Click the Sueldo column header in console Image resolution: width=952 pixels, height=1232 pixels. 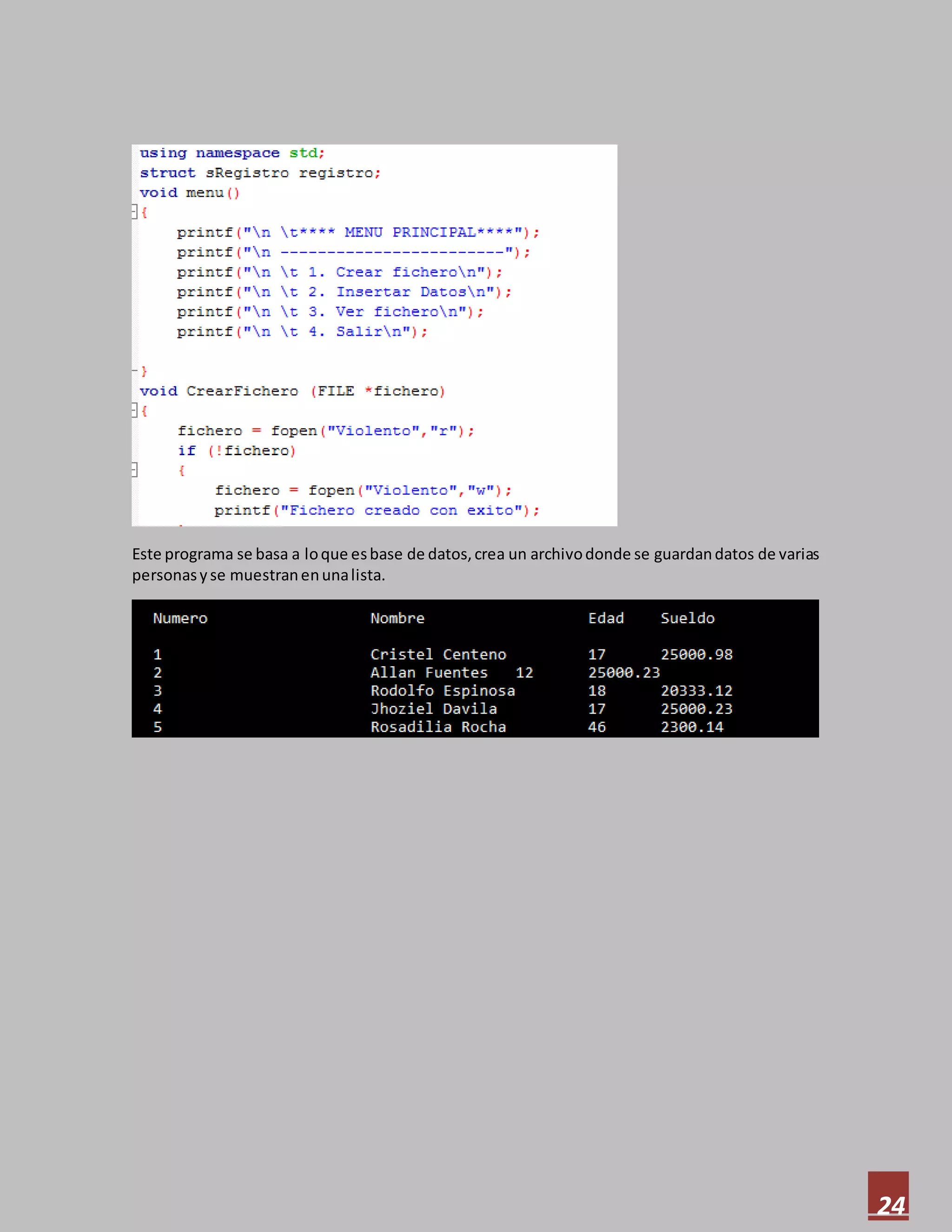pyautogui.click(x=687, y=618)
